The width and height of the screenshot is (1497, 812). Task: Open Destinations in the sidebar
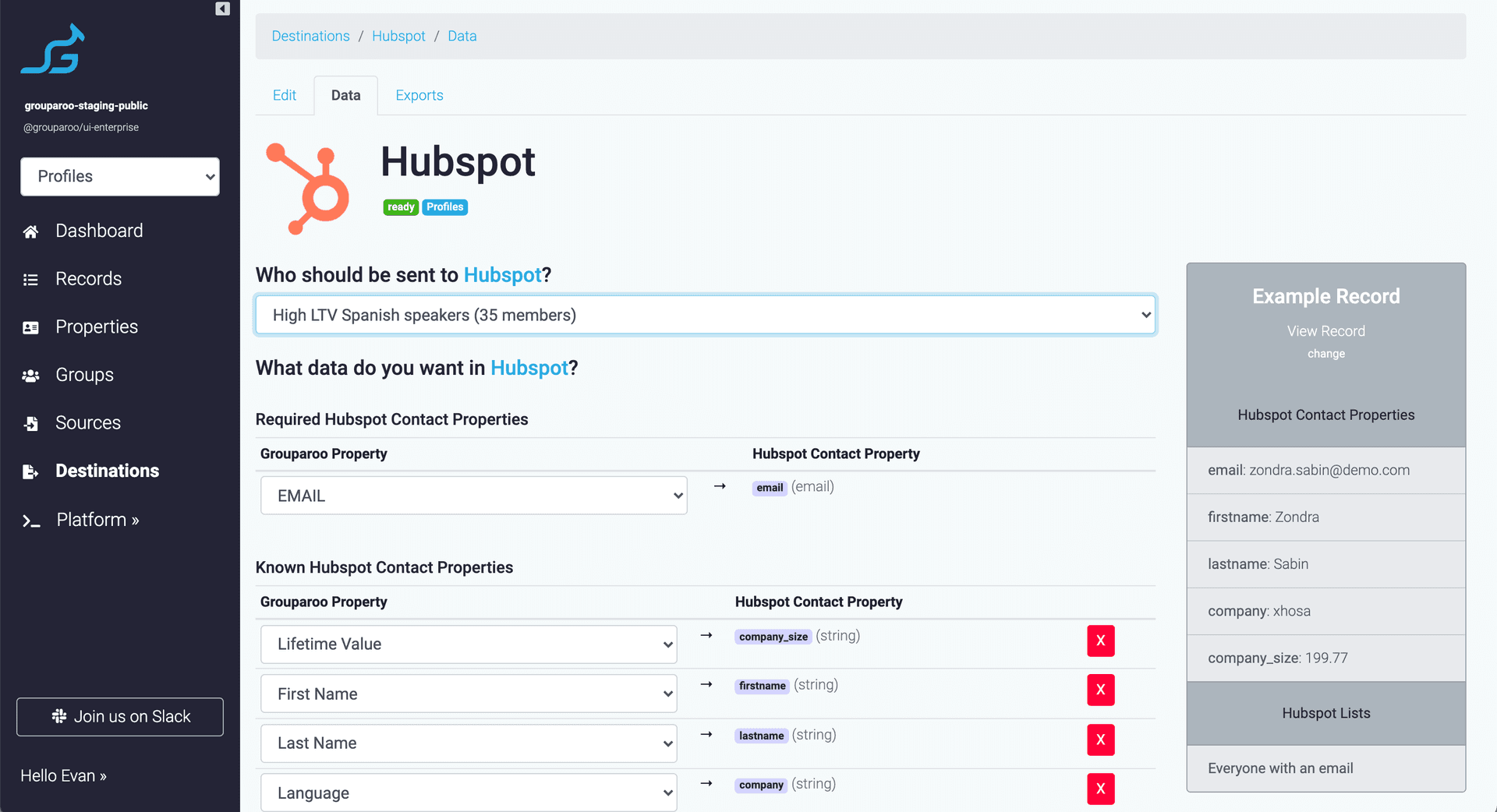[107, 471]
